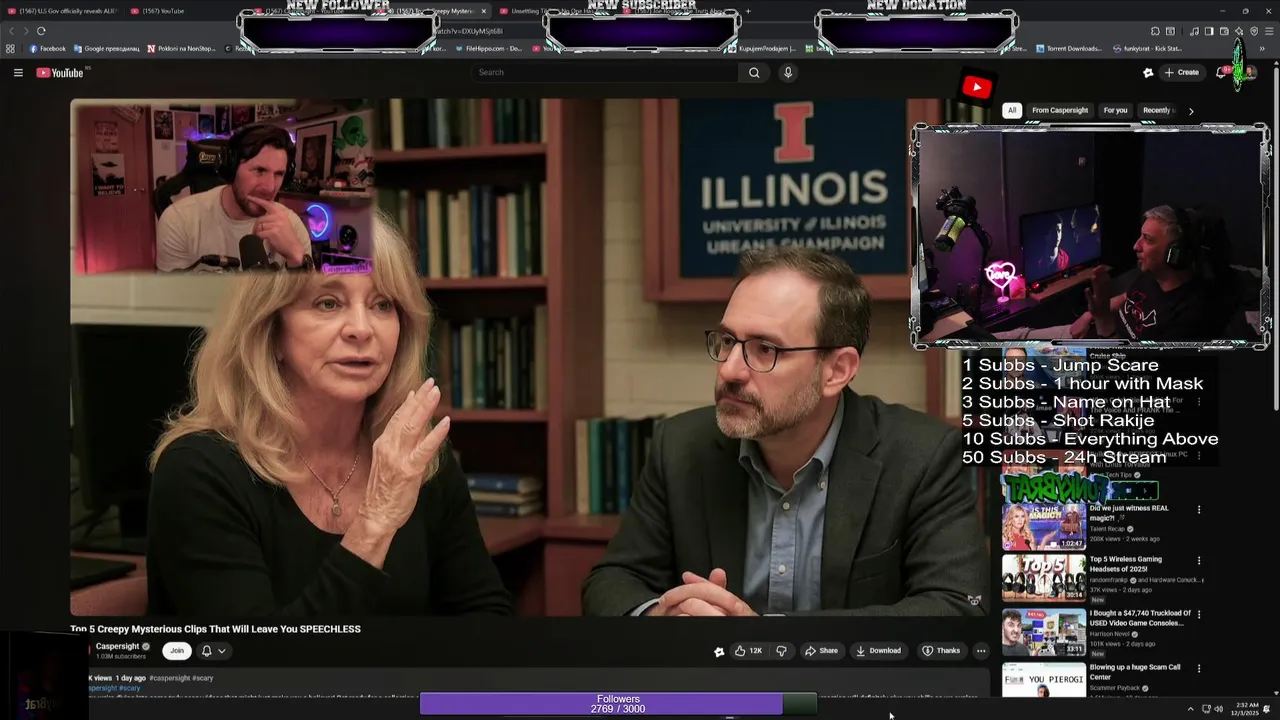Open options menu for Wireless Gaming Headsets video
This screenshot has height=720, width=1280.
(x=1199, y=561)
